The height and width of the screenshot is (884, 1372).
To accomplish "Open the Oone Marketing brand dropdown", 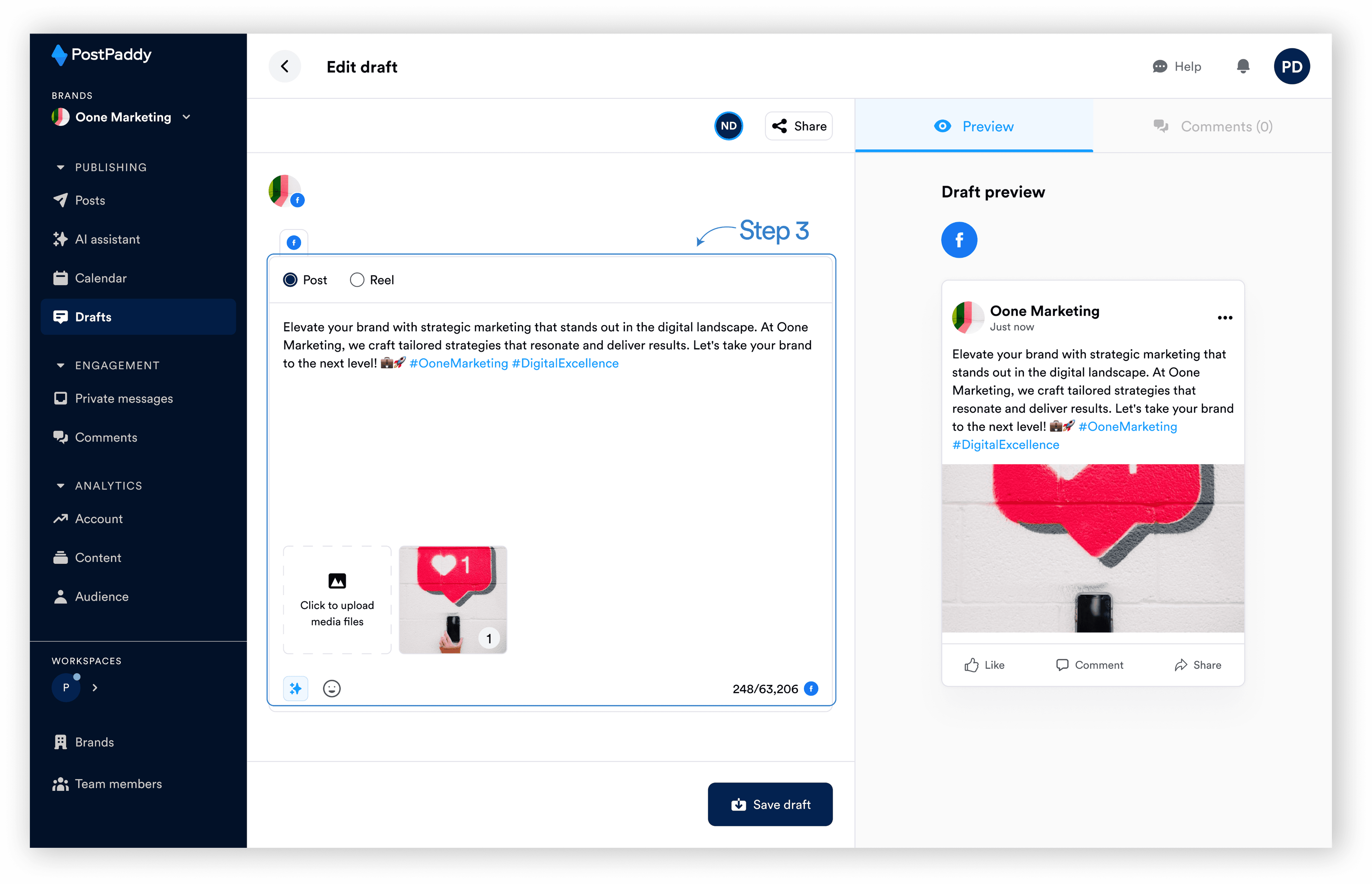I will [187, 117].
